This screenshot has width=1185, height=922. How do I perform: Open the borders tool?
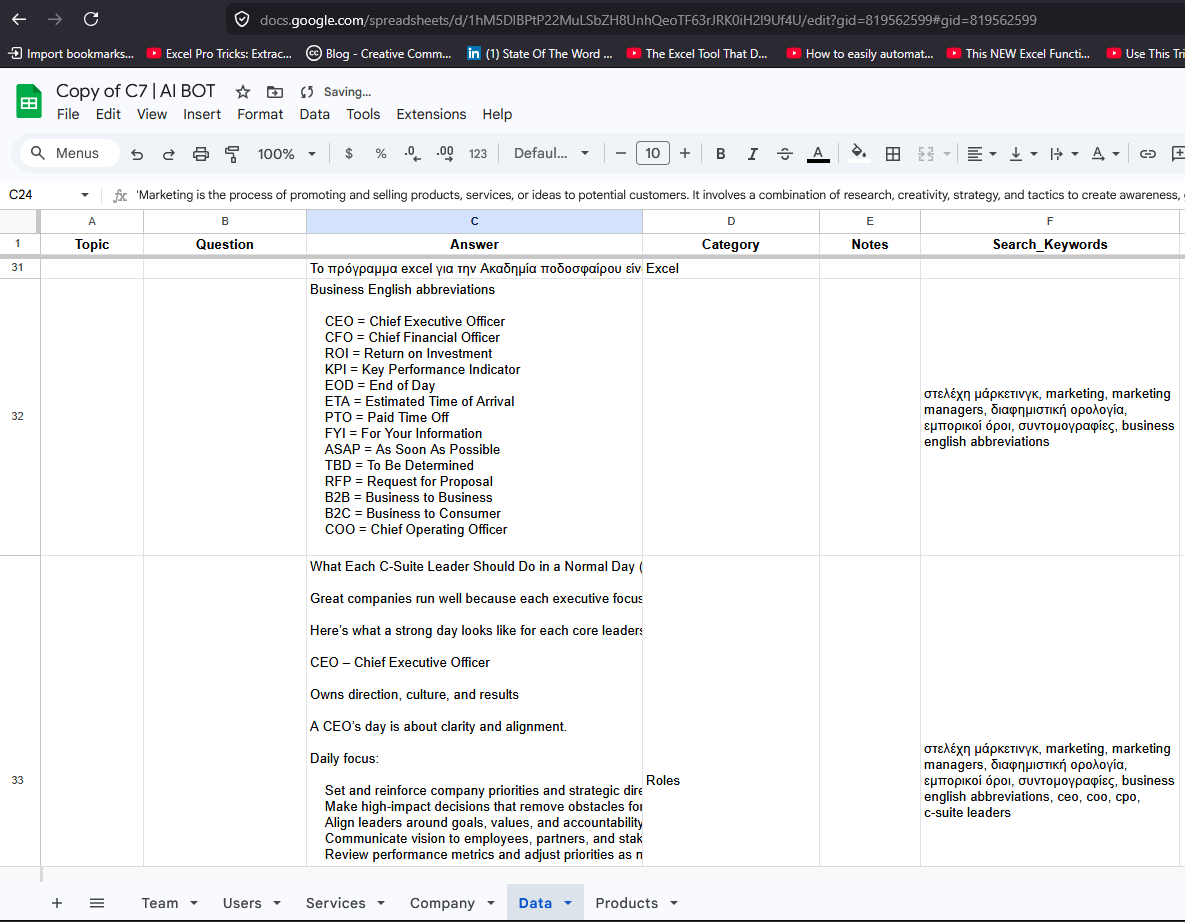click(x=893, y=153)
